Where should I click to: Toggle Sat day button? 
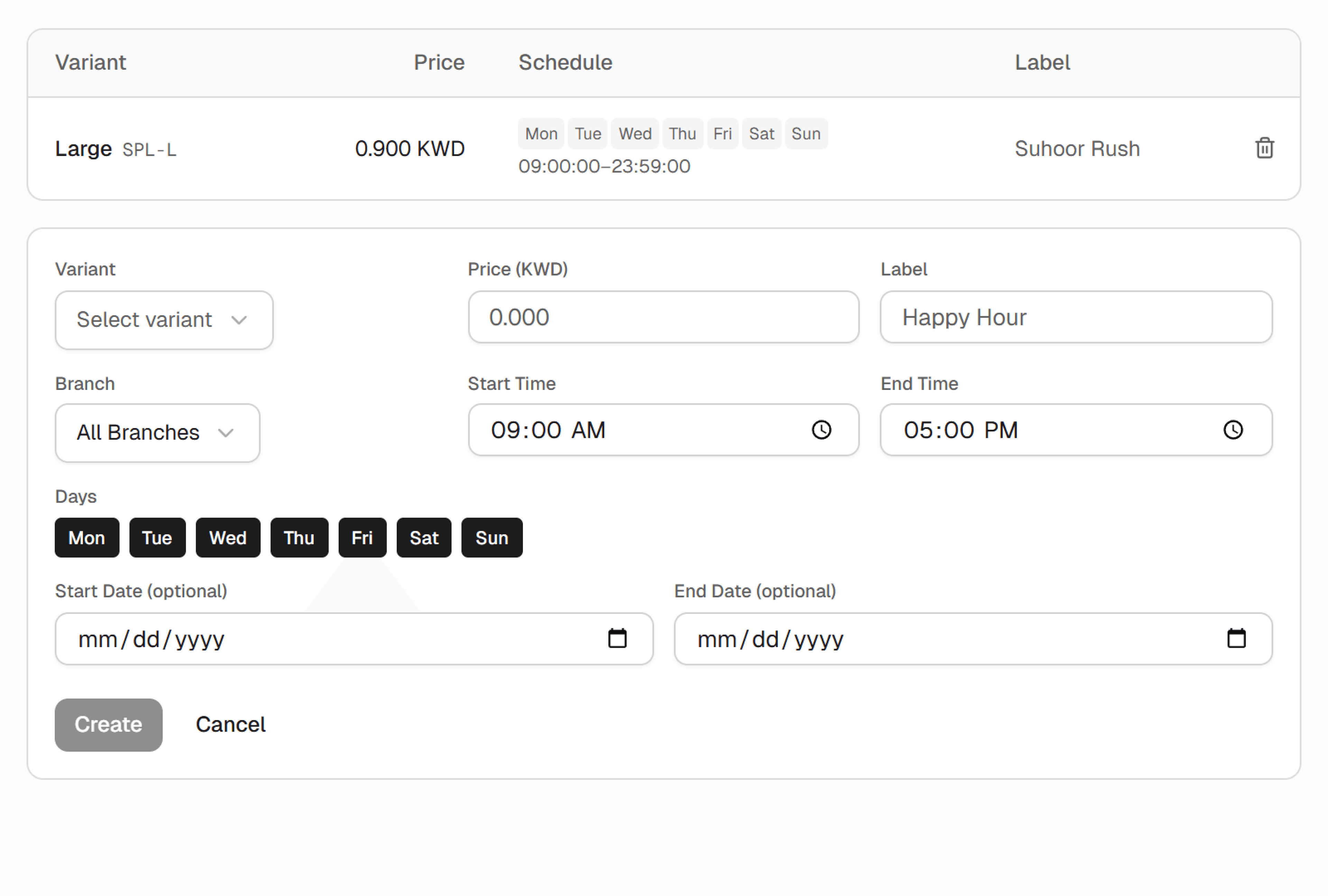(423, 538)
